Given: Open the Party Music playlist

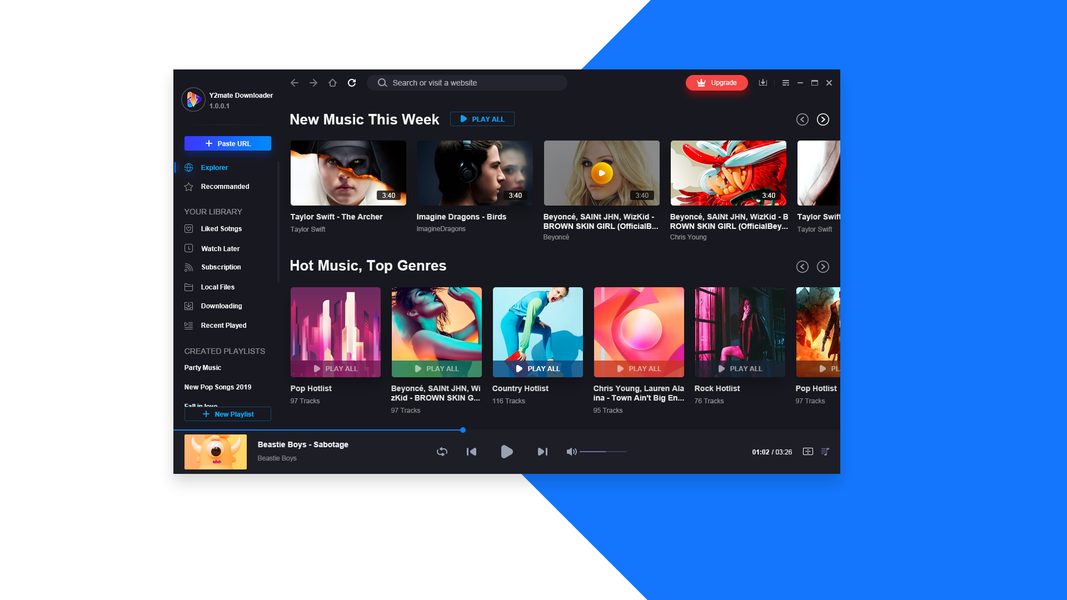Looking at the screenshot, I should click(x=203, y=367).
